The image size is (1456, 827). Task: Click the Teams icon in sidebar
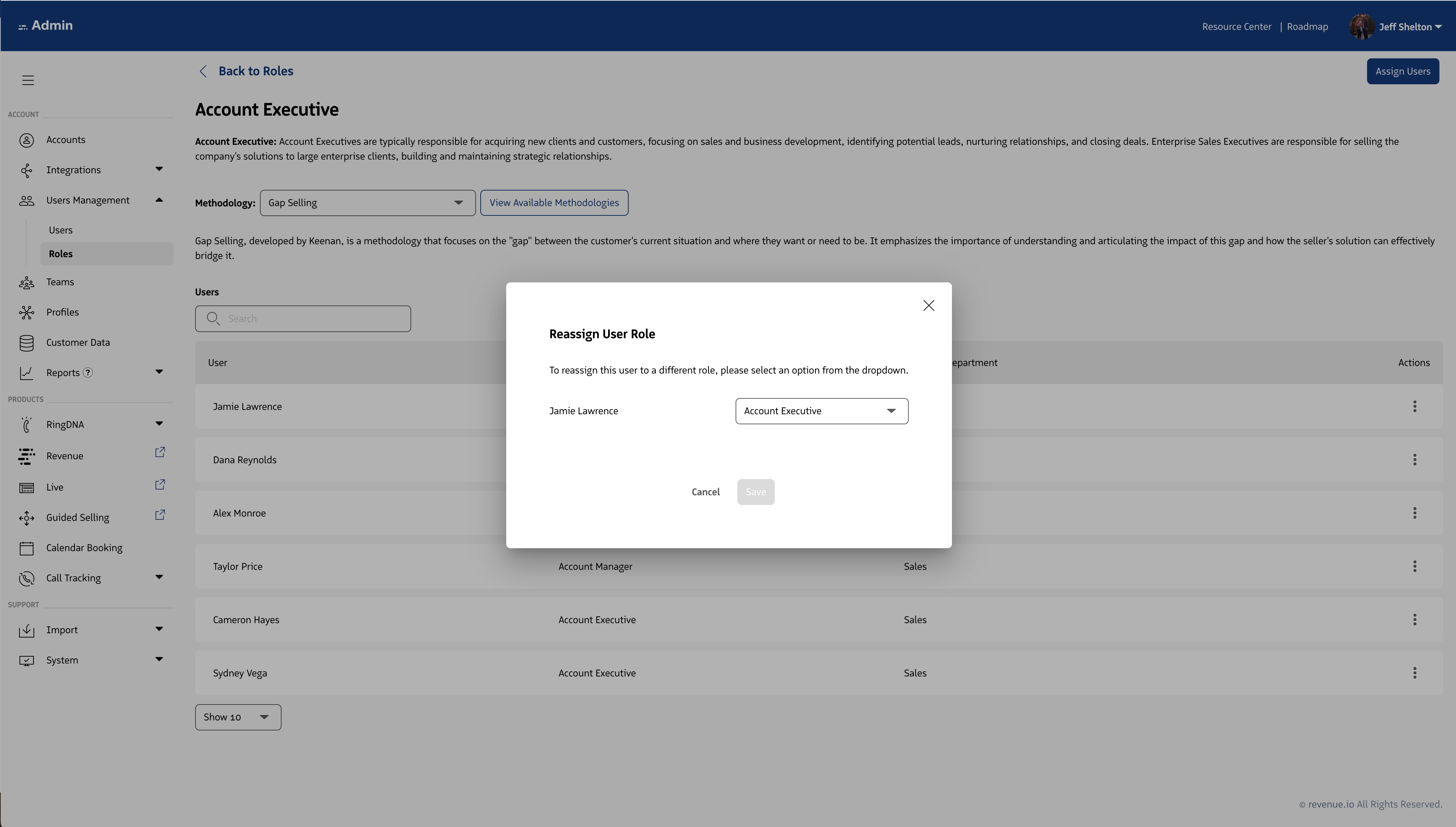click(26, 282)
